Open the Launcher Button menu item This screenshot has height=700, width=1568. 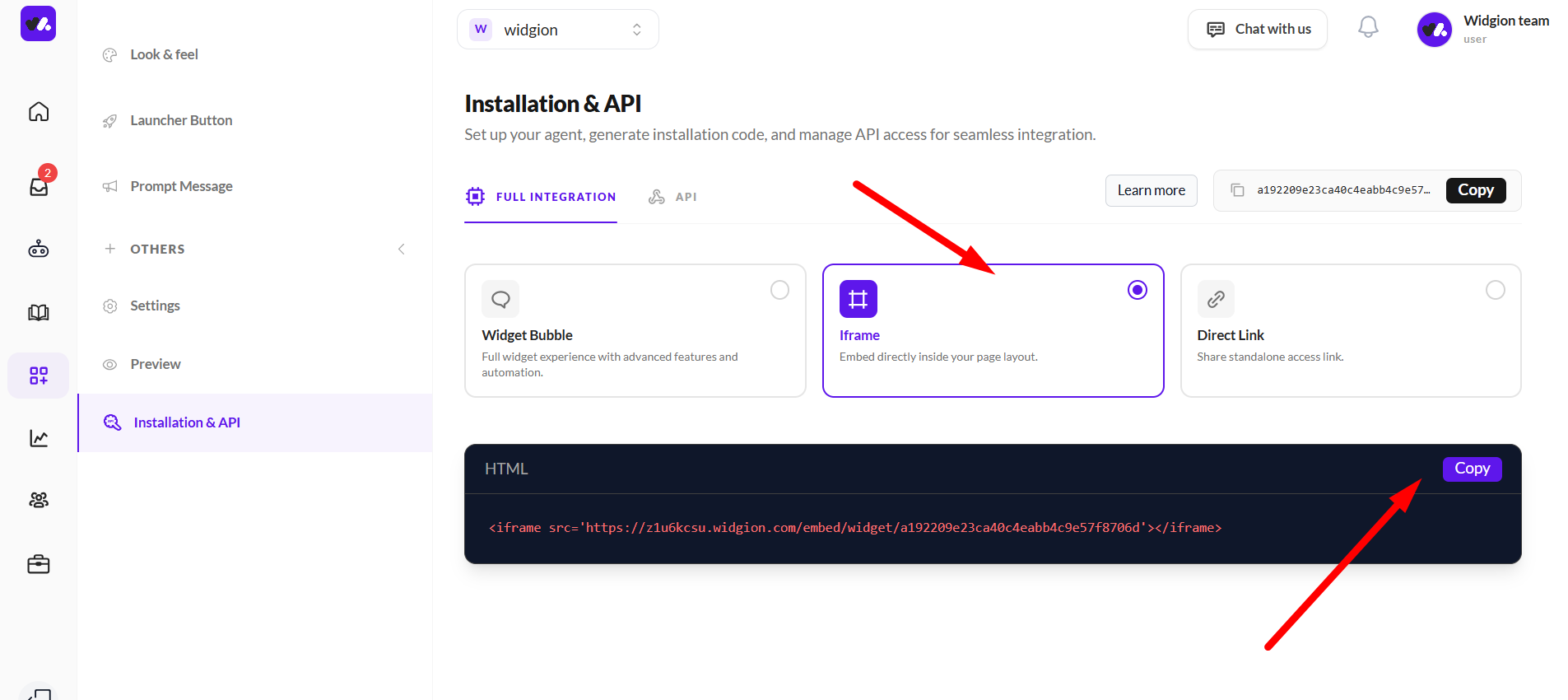click(181, 120)
